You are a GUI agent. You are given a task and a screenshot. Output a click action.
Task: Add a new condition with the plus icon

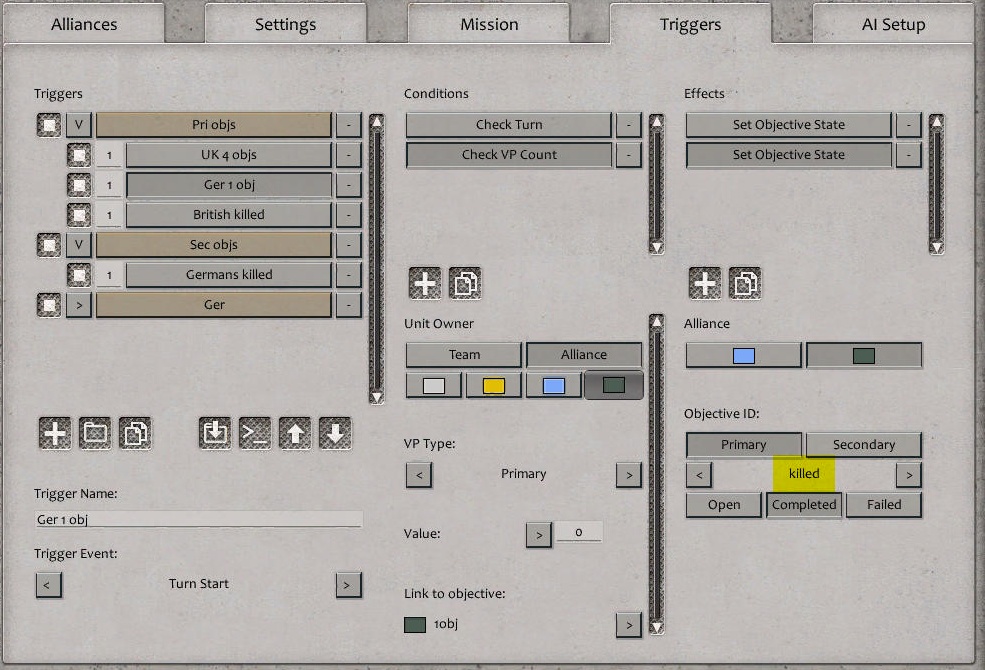click(424, 282)
